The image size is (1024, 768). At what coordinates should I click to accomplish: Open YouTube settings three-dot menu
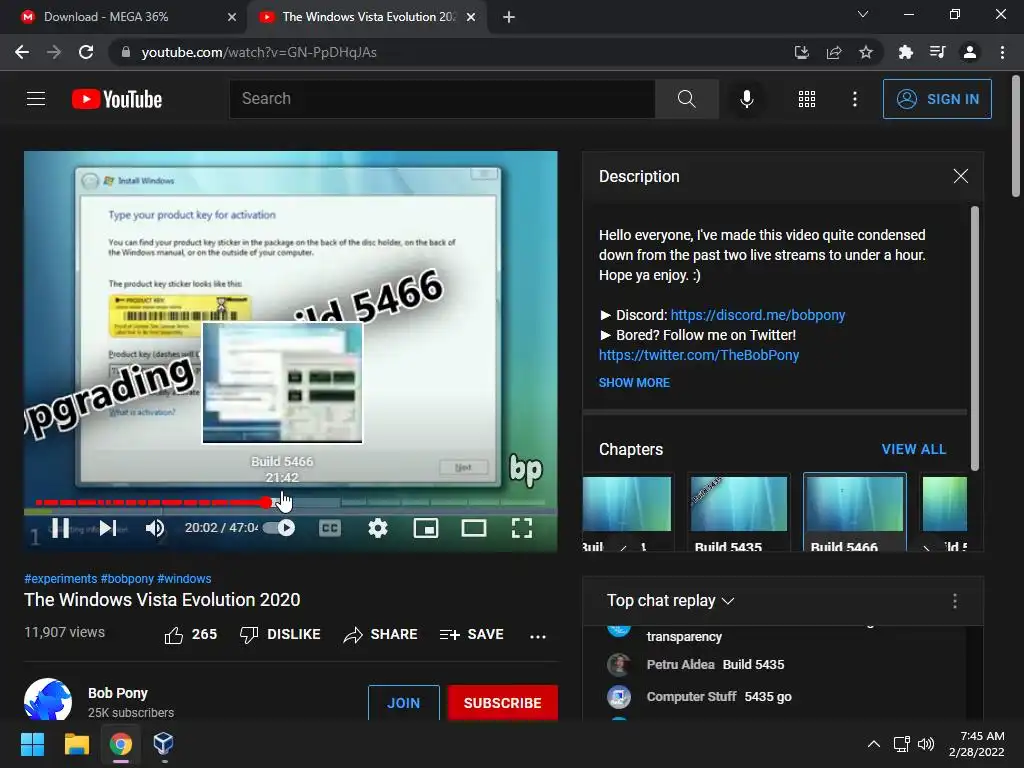[x=854, y=99]
